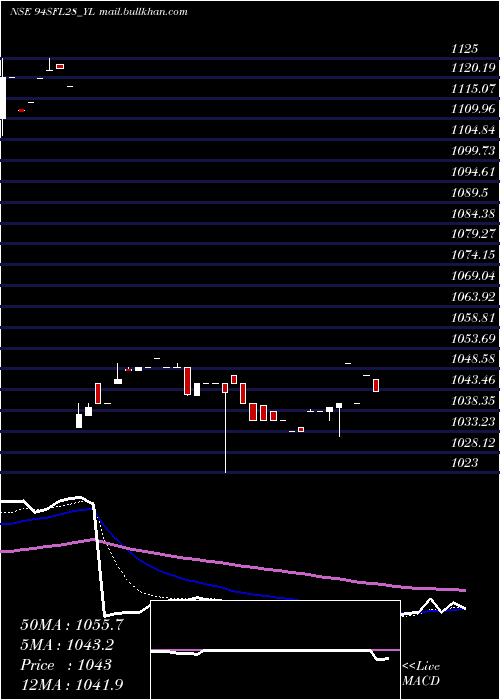Select the 1043.46 price level label

click(473, 380)
